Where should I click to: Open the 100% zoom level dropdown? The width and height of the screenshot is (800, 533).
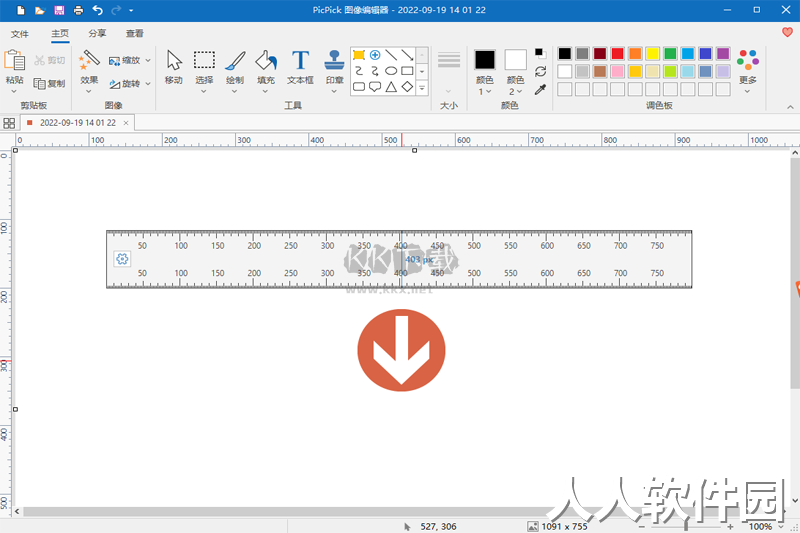point(780,526)
